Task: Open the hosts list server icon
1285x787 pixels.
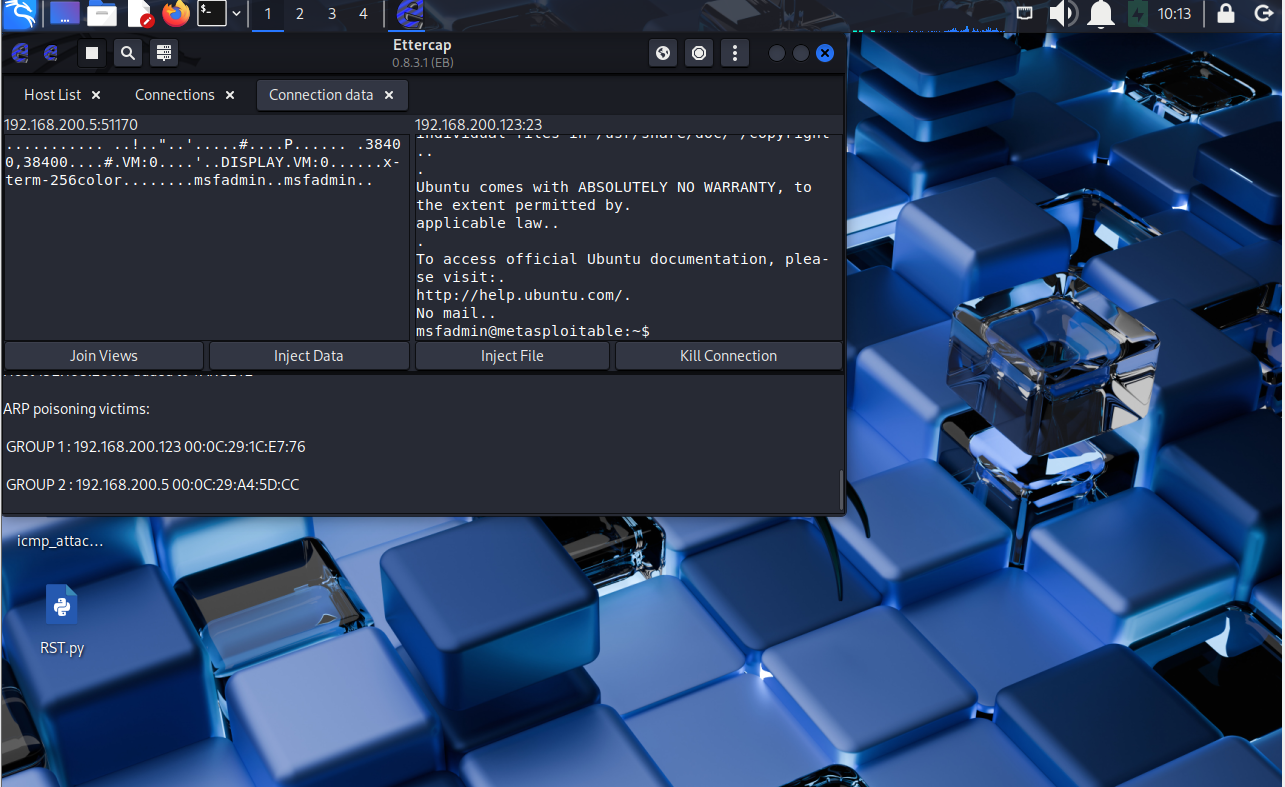Action: [x=164, y=53]
